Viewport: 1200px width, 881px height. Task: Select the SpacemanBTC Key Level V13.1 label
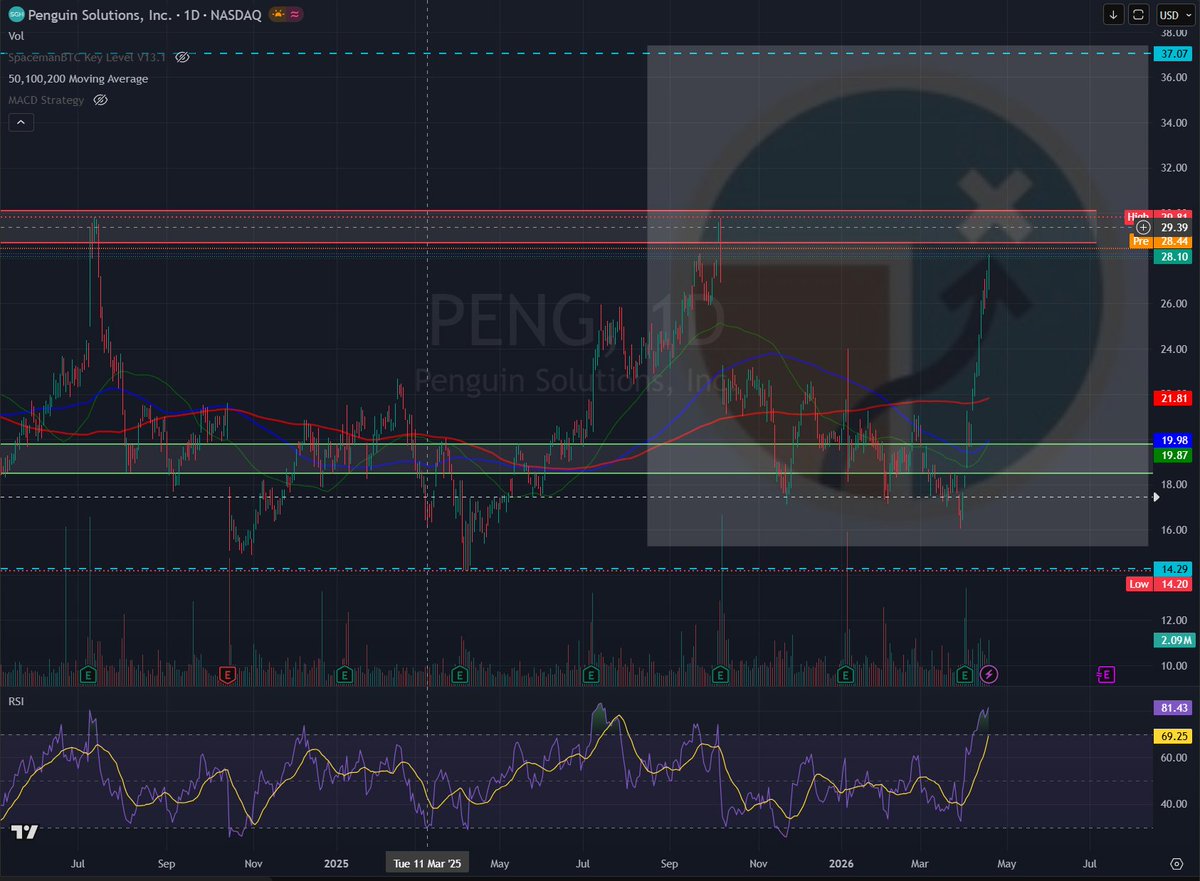click(x=89, y=58)
